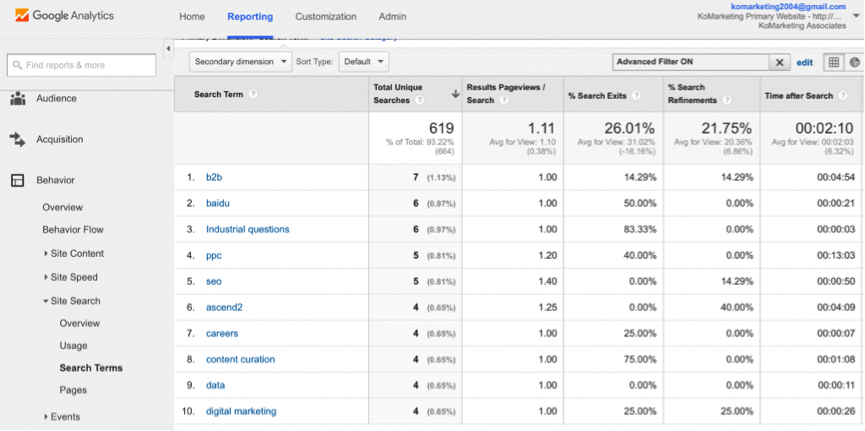The height and width of the screenshot is (431, 865).
Task: Open the ppc search term link
Action: (214, 256)
